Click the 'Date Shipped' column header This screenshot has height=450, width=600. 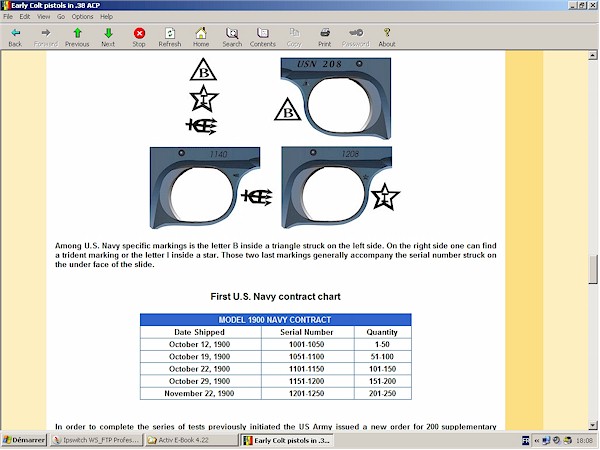click(x=201, y=332)
